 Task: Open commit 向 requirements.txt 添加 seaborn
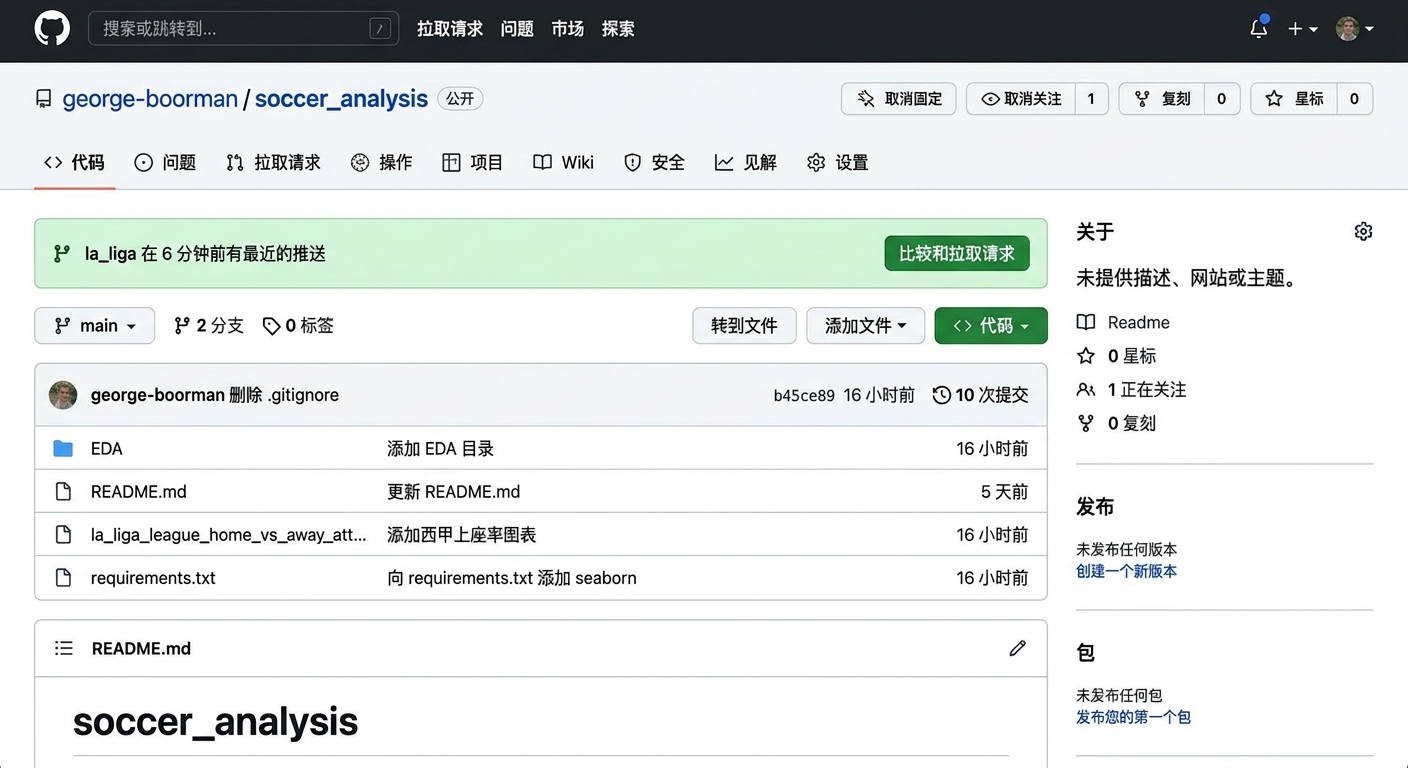[x=512, y=578]
